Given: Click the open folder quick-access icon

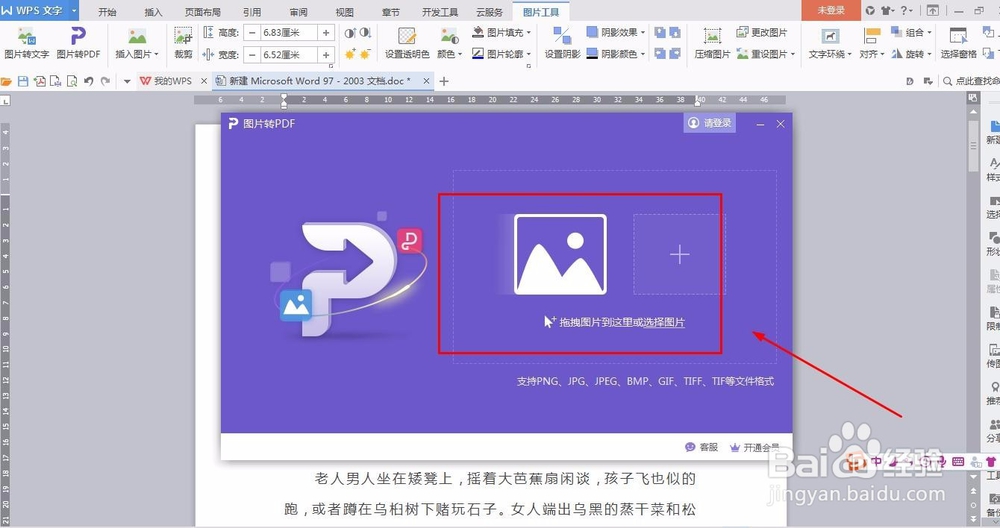Looking at the screenshot, I should pos(6,81).
